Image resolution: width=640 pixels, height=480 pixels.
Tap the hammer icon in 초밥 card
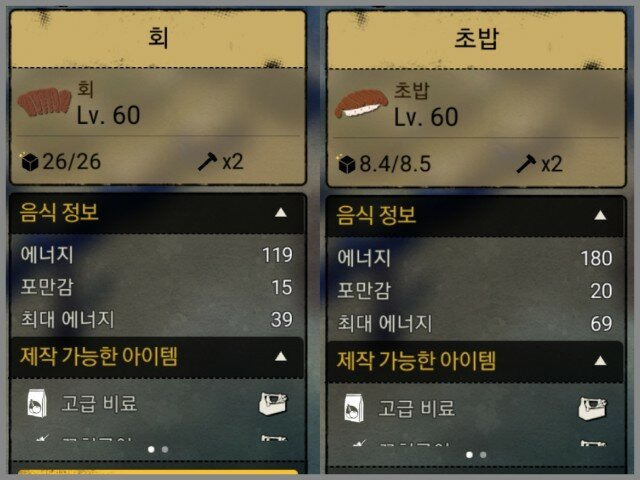tap(526, 164)
